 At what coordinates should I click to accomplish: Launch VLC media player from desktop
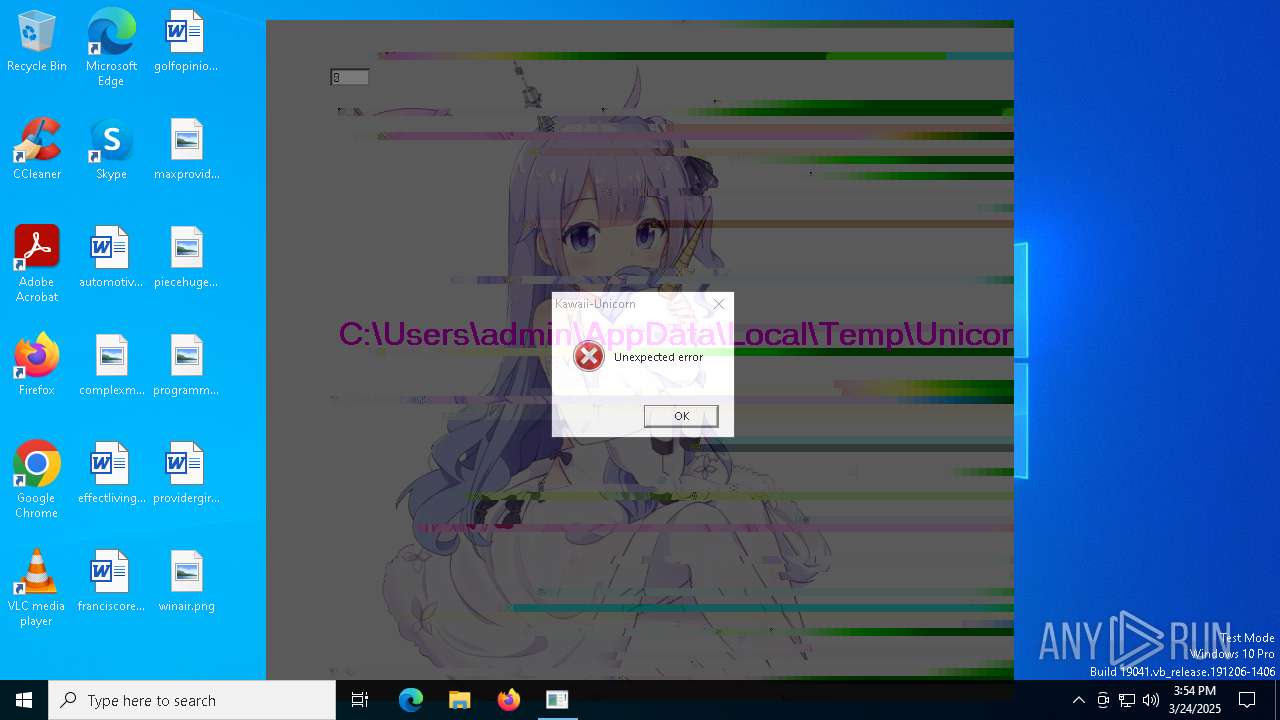tap(37, 589)
